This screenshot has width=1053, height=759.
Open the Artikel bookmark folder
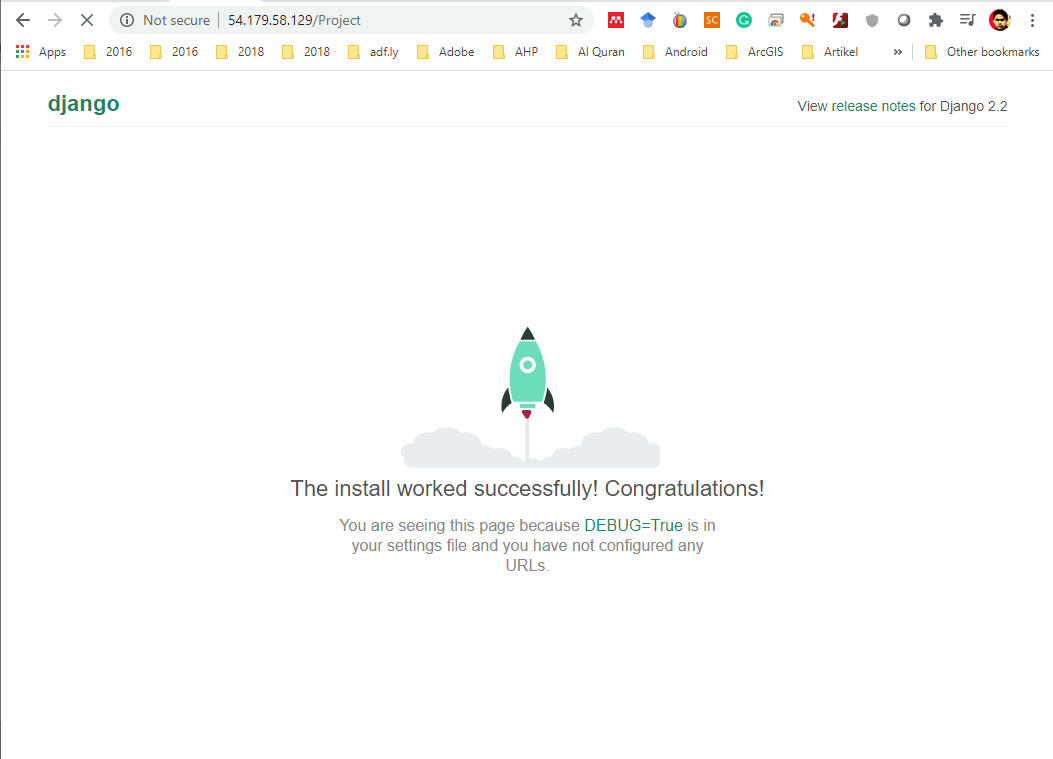click(830, 52)
